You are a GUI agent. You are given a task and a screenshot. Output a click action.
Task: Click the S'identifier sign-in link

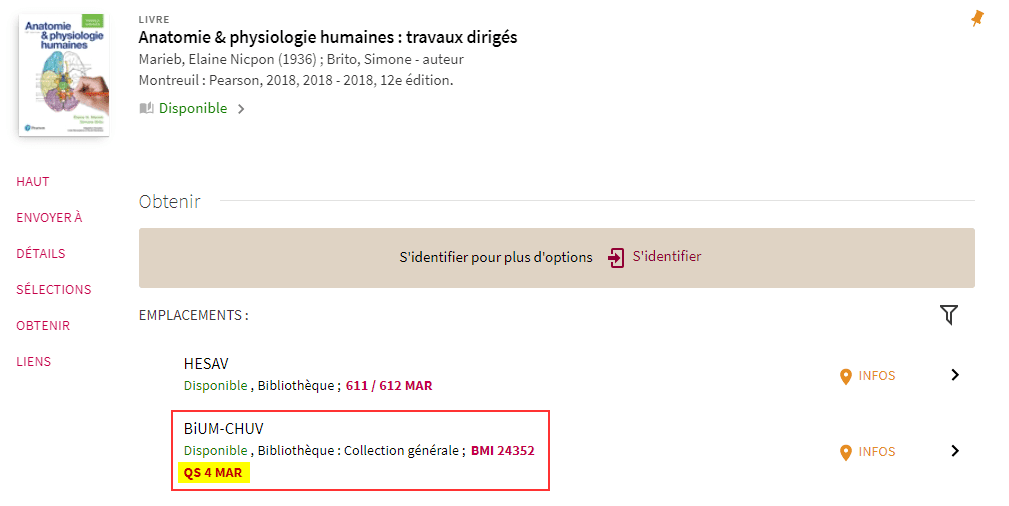667,256
